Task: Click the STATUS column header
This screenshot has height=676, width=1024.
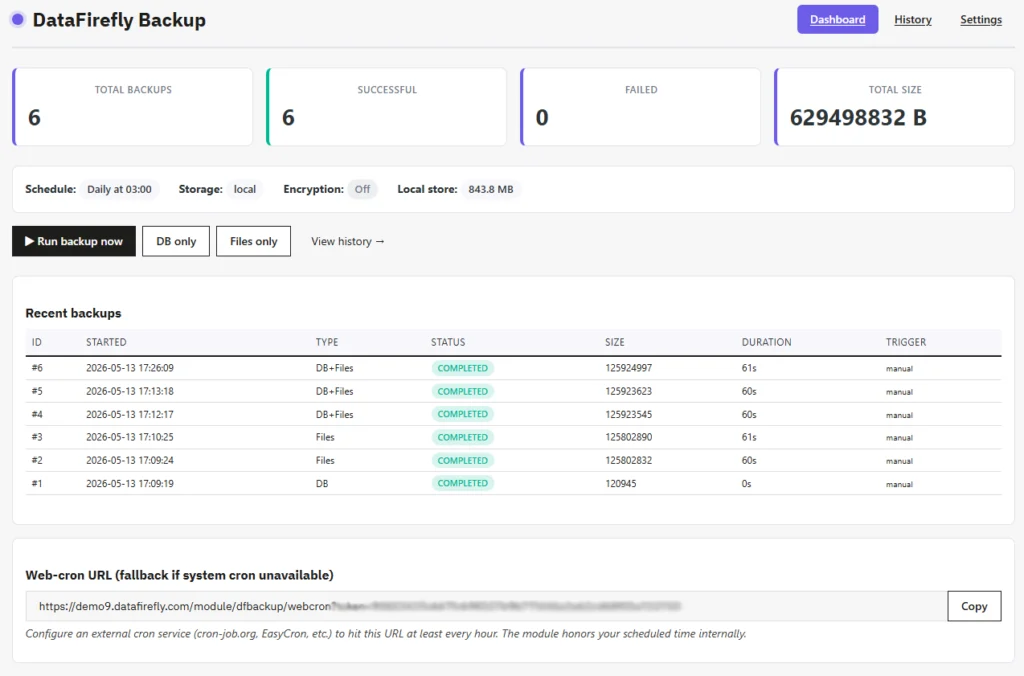Action: tap(448, 342)
